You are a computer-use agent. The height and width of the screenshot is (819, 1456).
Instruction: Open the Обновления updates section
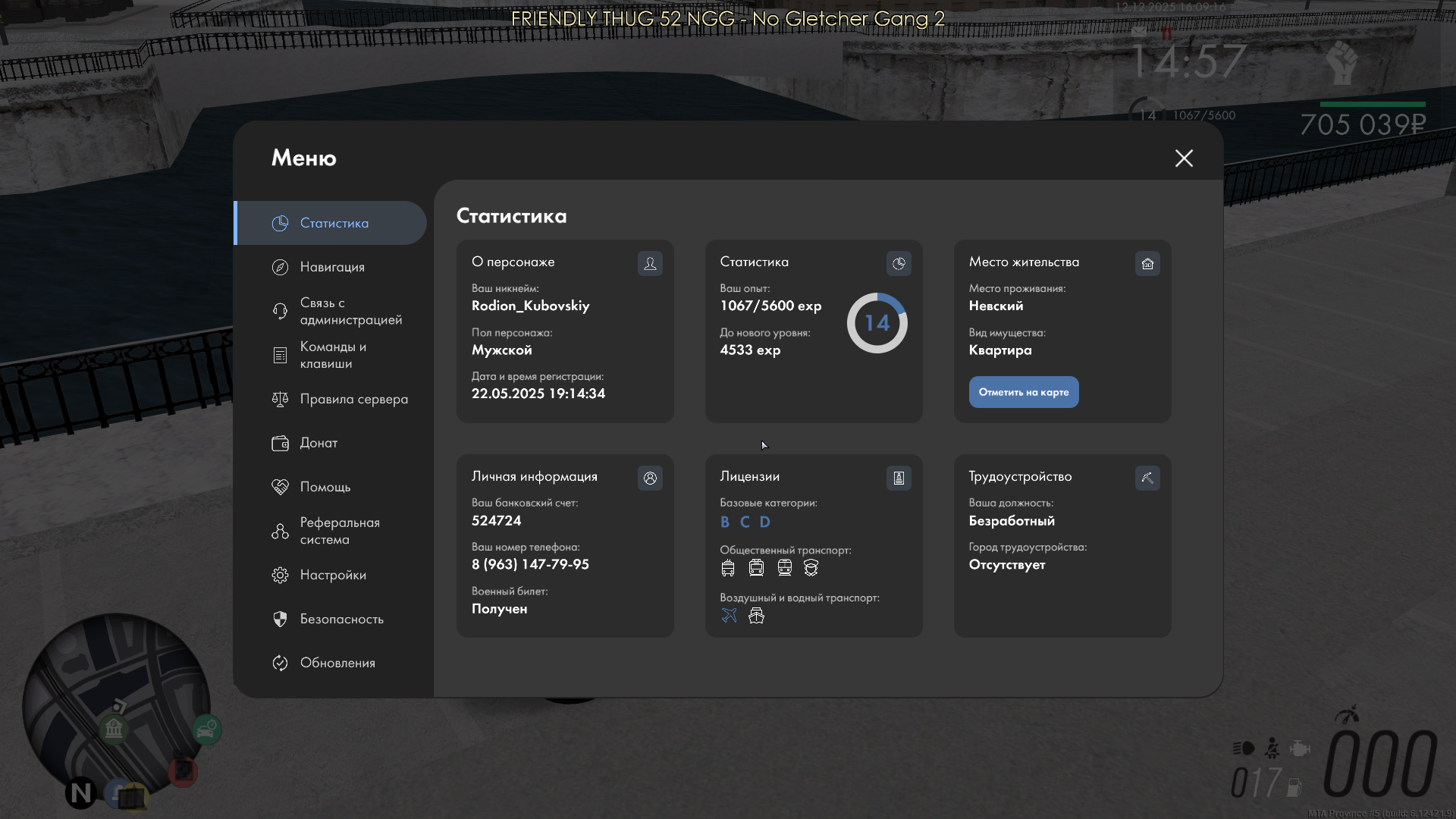click(337, 663)
